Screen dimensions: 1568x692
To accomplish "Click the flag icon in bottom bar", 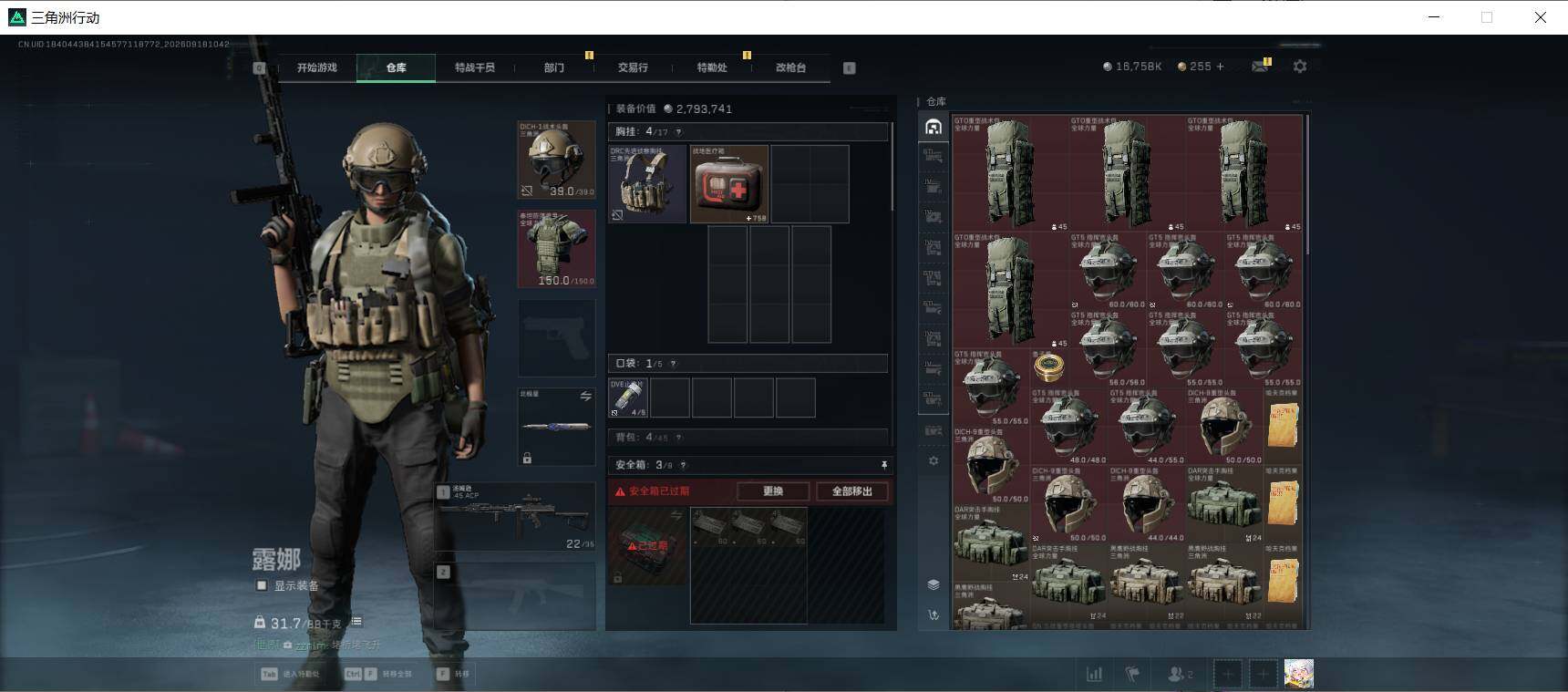I will click(x=1132, y=675).
